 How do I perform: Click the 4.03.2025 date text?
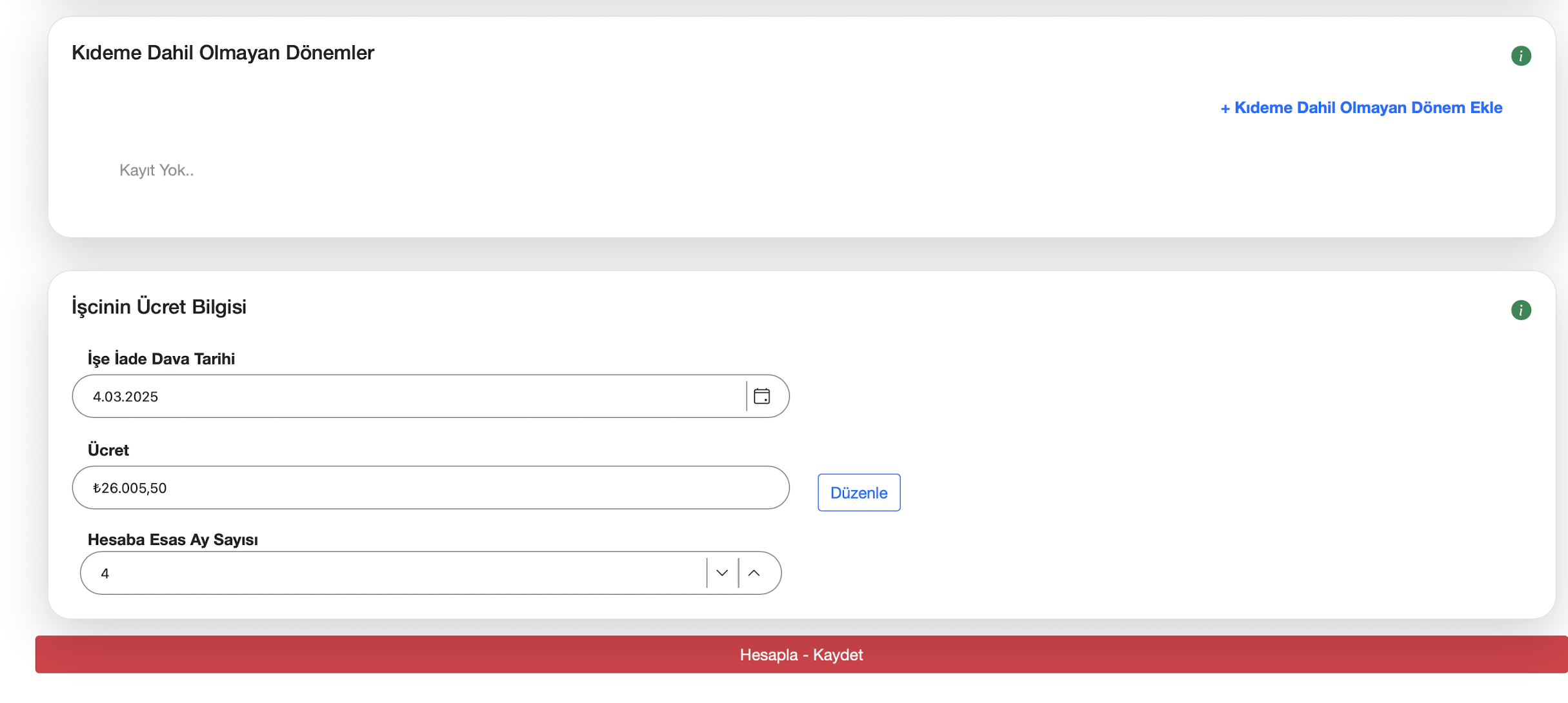click(125, 397)
